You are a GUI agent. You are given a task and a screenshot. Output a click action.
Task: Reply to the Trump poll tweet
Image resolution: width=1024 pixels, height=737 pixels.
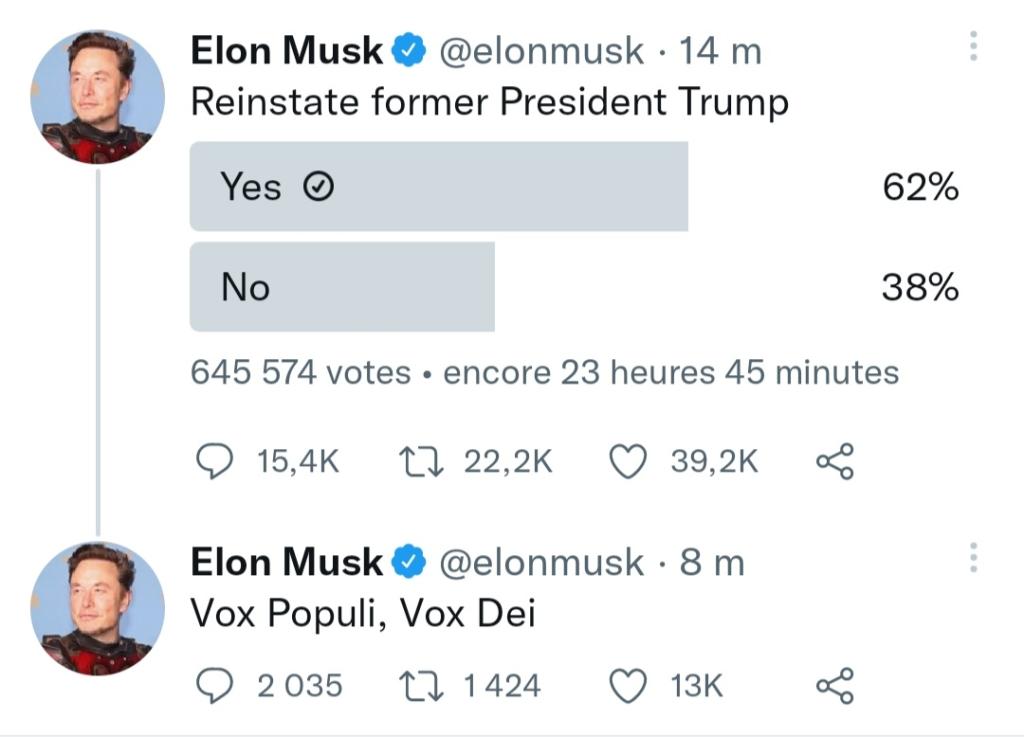(211, 461)
